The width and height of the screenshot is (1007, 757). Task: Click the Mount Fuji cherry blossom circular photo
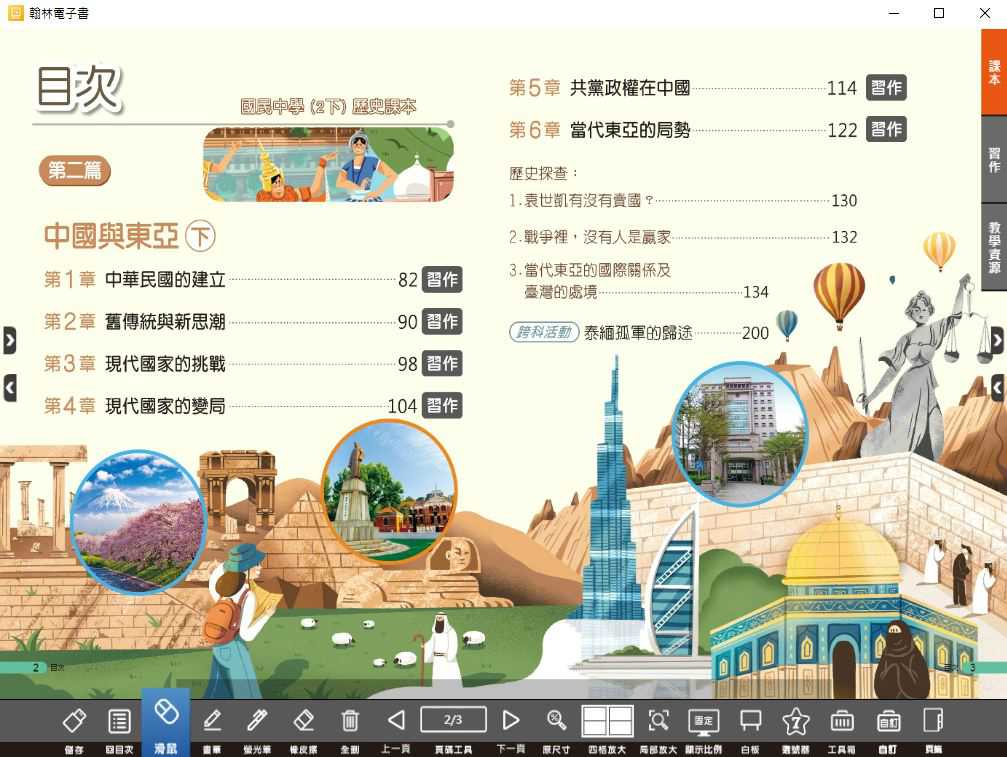138,521
